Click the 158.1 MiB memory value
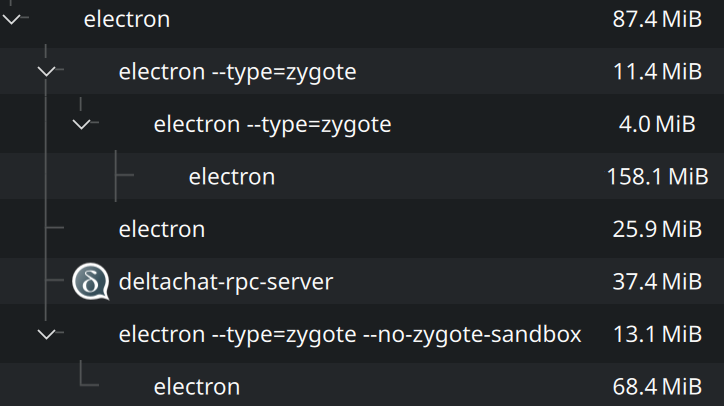 coord(657,176)
